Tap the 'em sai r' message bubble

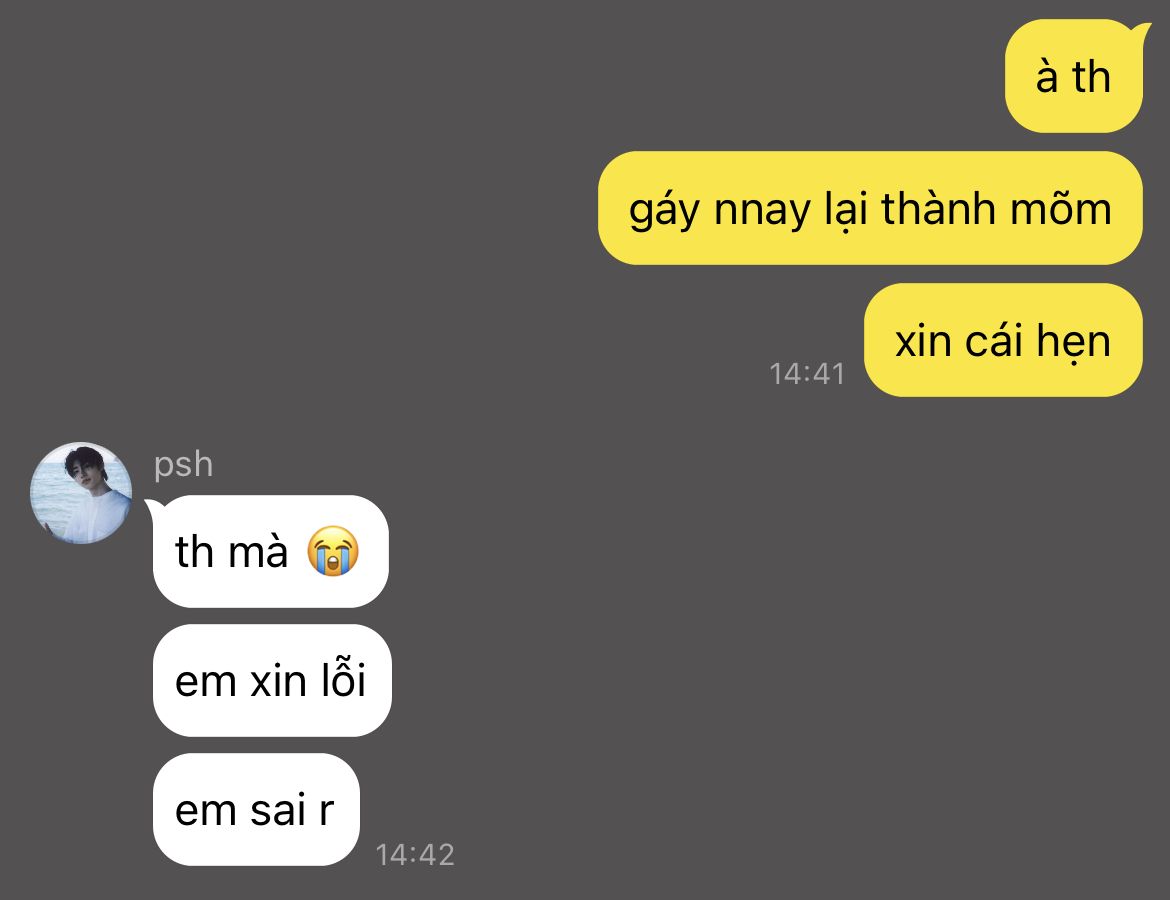256,810
